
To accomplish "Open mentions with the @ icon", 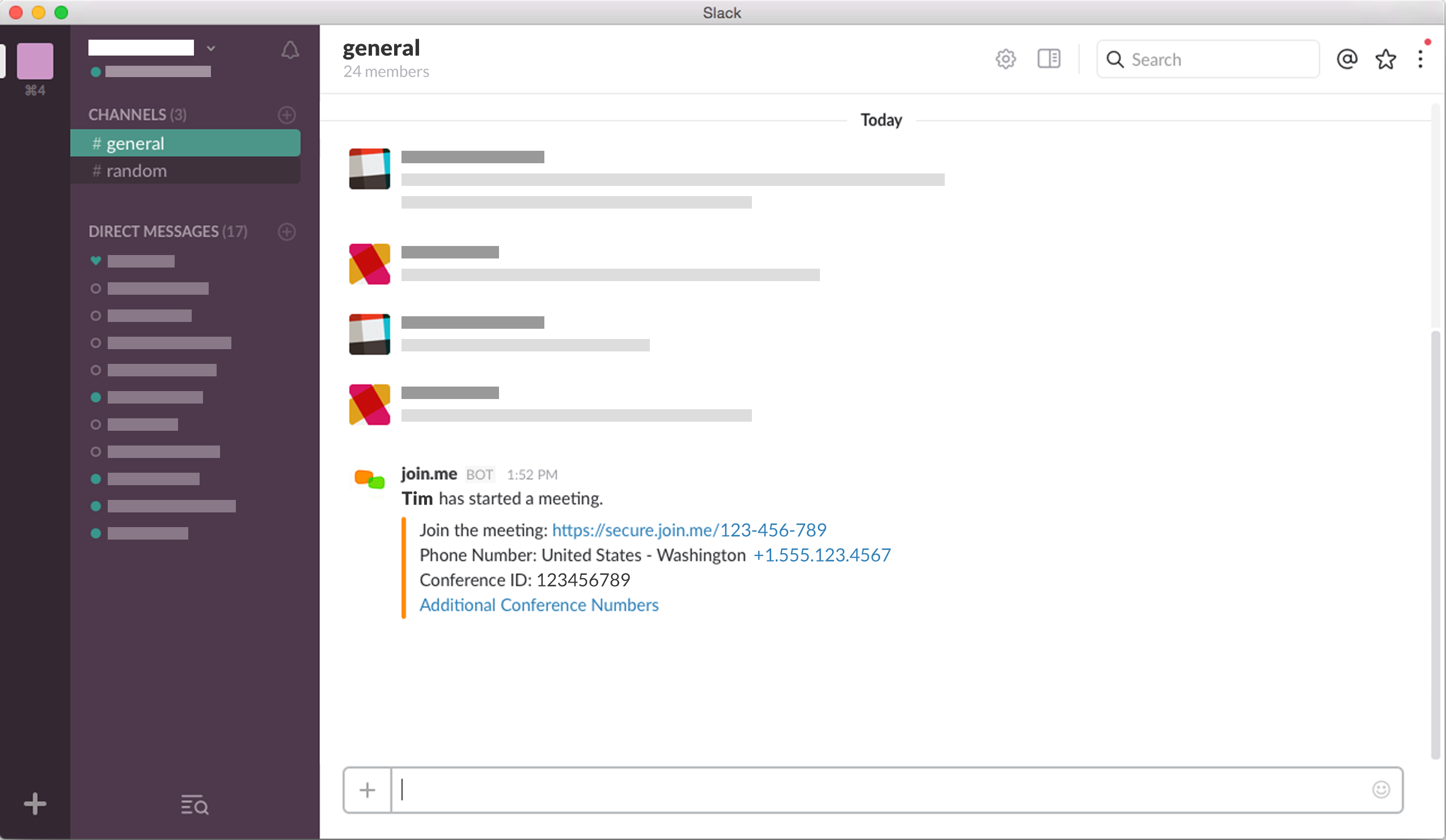I will (x=1347, y=59).
